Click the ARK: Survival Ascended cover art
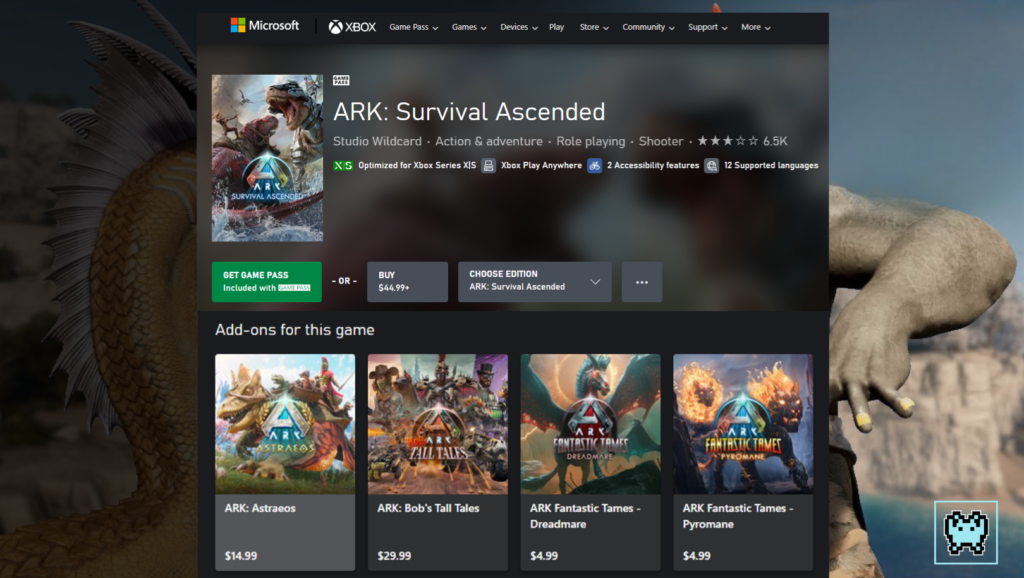The height and width of the screenshot is (578, 1024). click(x=267, y=158)
